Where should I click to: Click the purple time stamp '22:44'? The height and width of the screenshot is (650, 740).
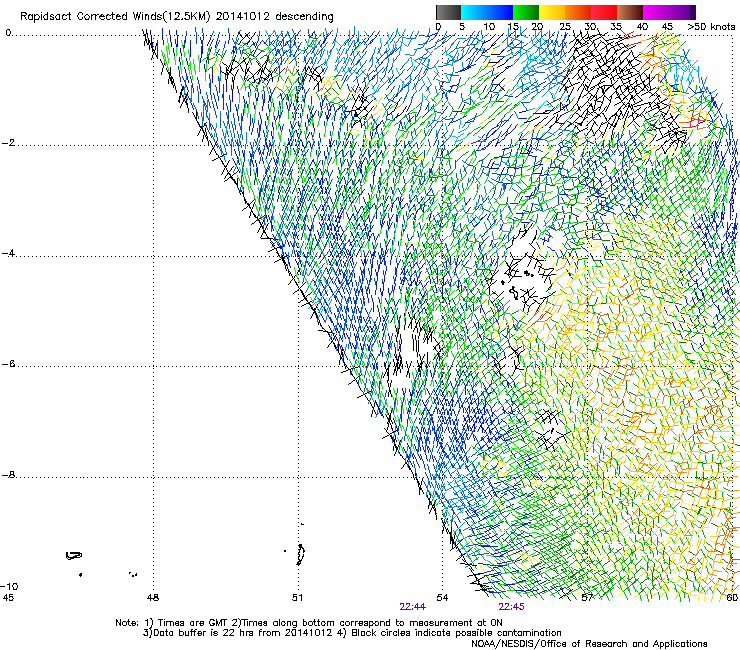click(x=412, y=607)
